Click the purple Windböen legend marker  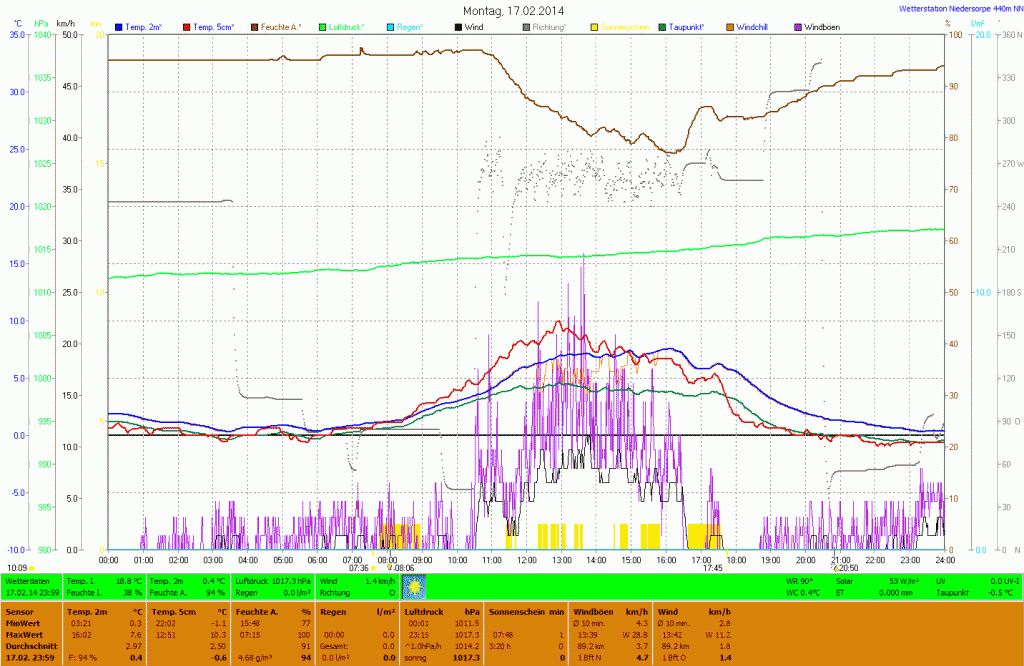pyautogui.click(x=798, y=26)
